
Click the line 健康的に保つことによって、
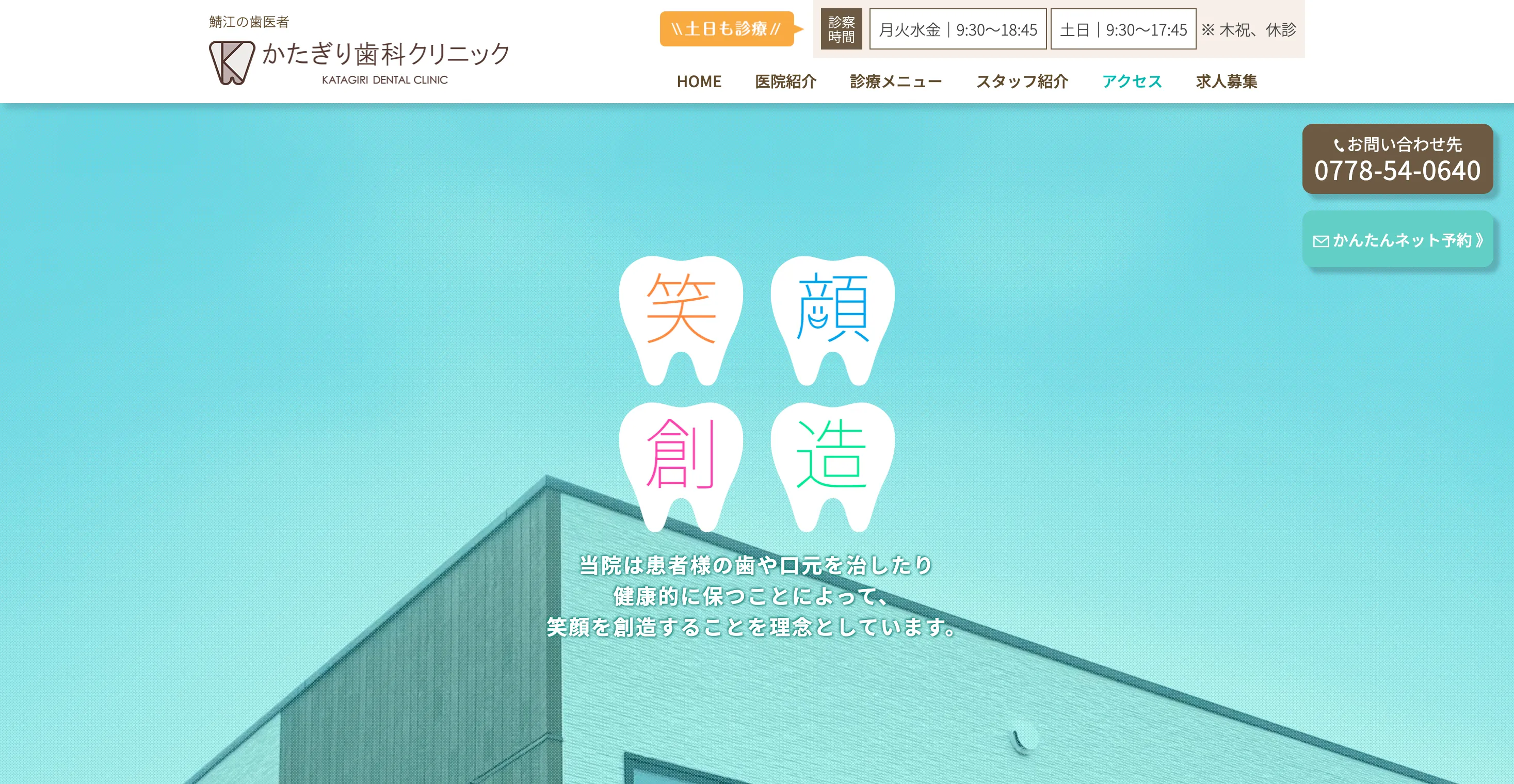click(x=751, y=597)
